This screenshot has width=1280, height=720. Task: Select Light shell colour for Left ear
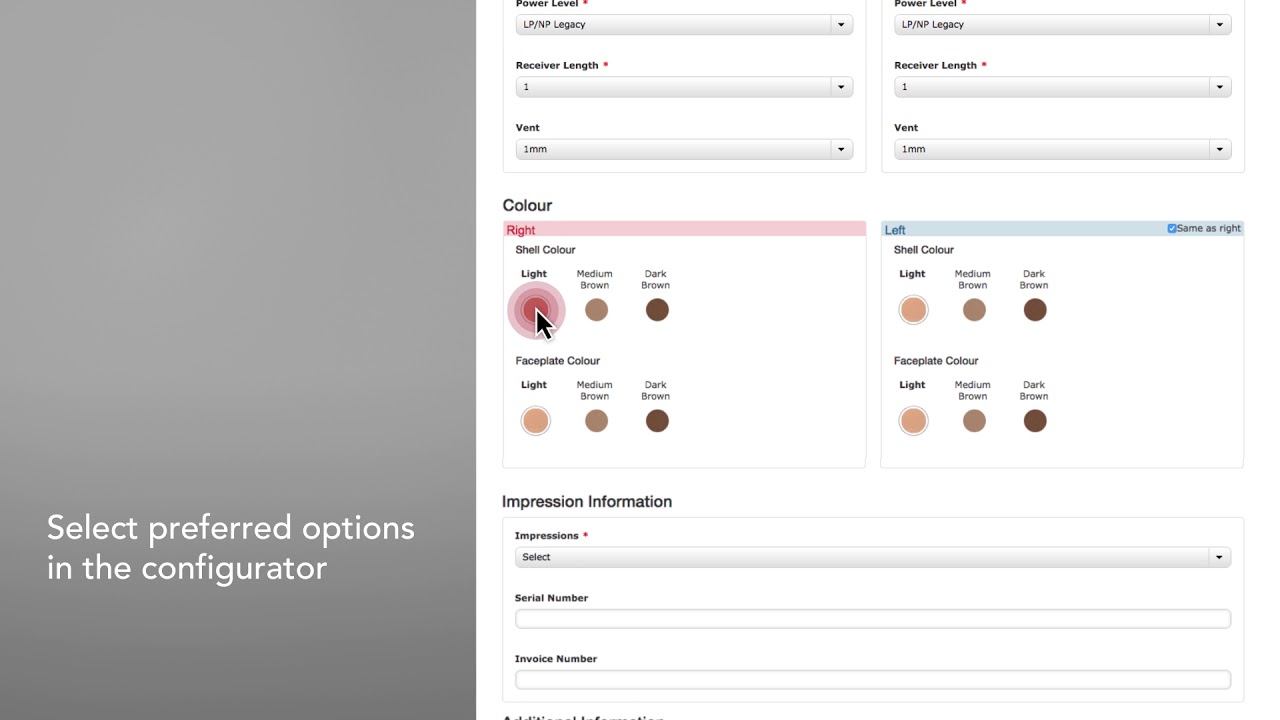(913, 310)
